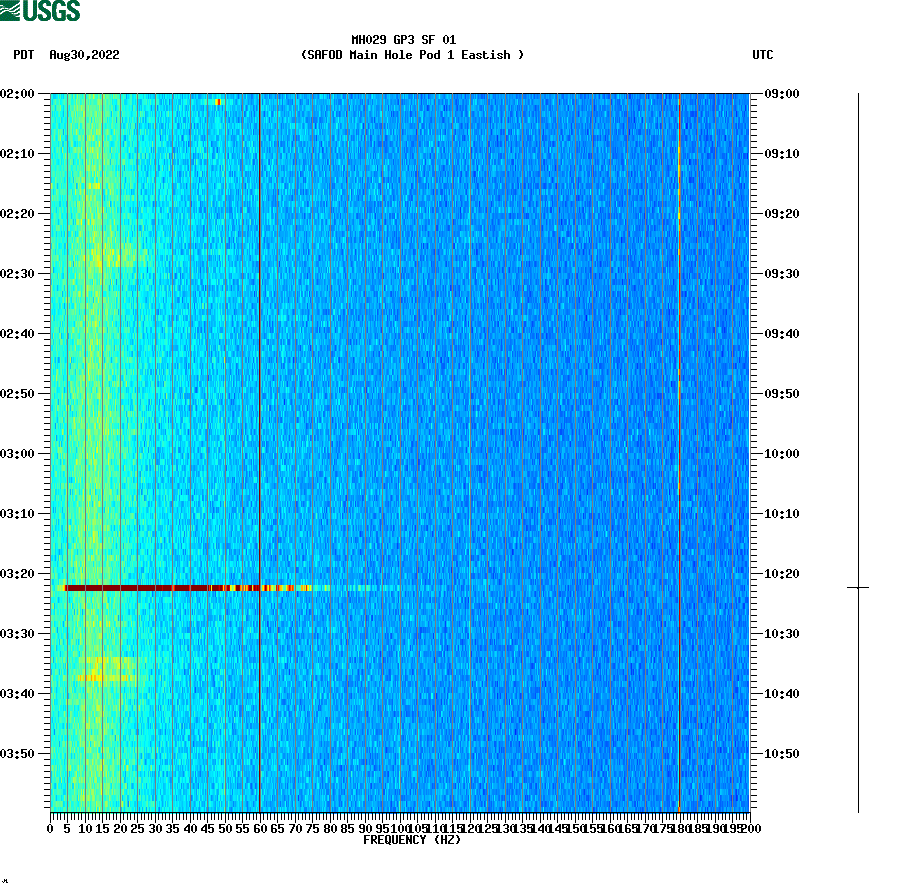
Task: Click the FREQUENCY (HZ) axis label
Action: [x=412, y=841]
